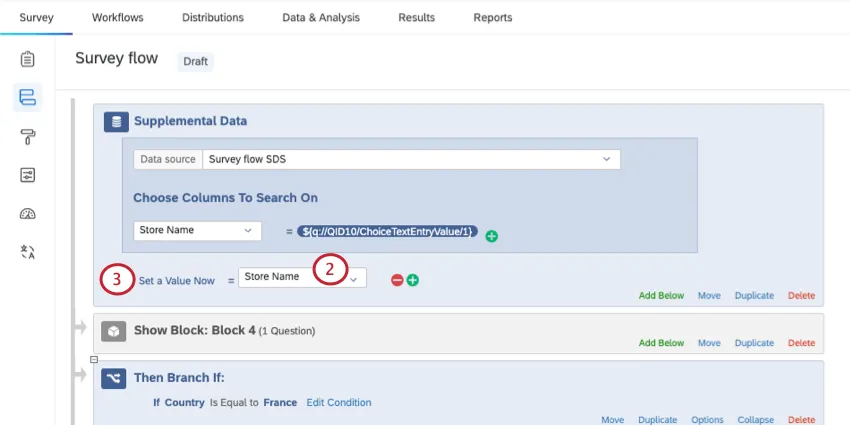Click the Branch element icon
The image size is (850, 425).
pos(113,378)
